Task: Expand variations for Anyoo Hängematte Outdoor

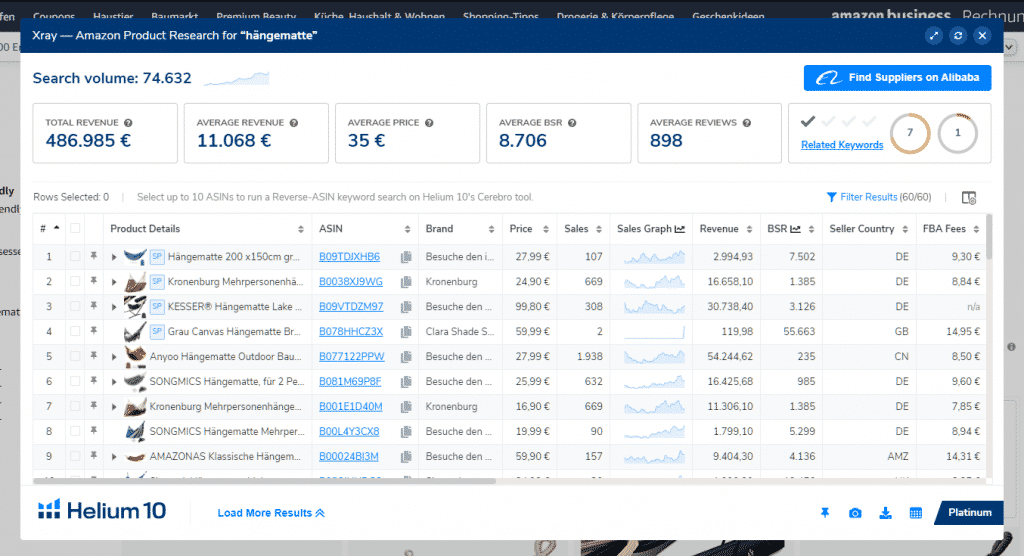Action: pyautogui.click(x=114, y=357)
